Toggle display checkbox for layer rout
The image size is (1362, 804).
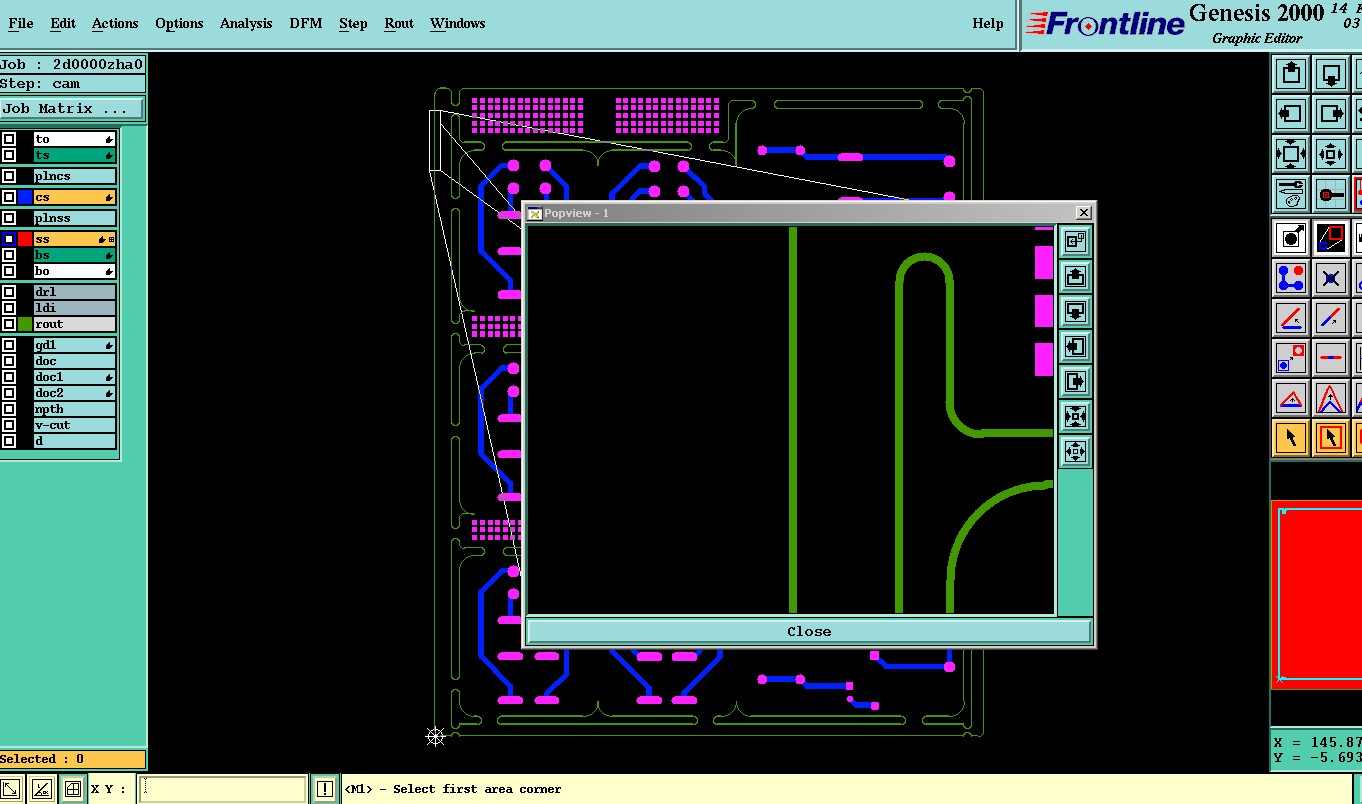[x=9, y=324]
